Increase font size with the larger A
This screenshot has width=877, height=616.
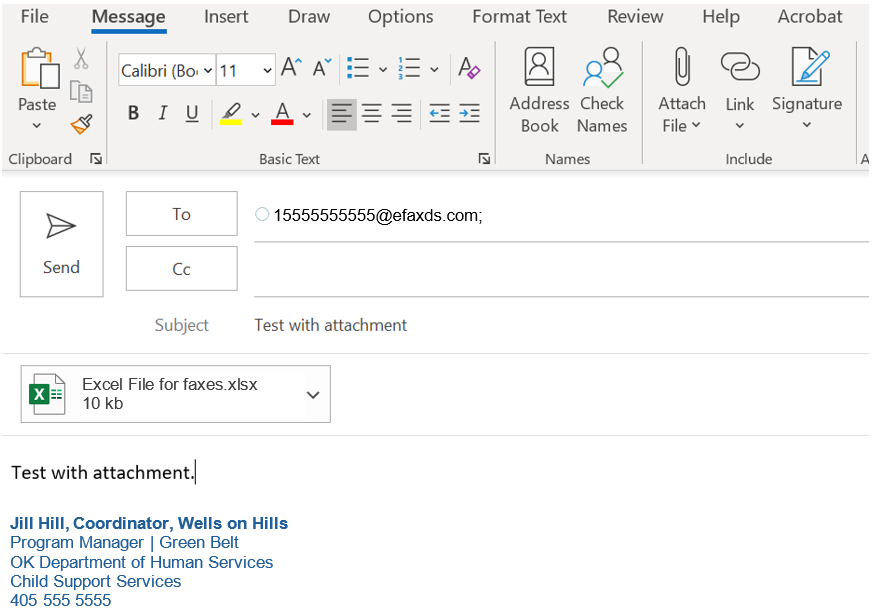click(291, 67)
